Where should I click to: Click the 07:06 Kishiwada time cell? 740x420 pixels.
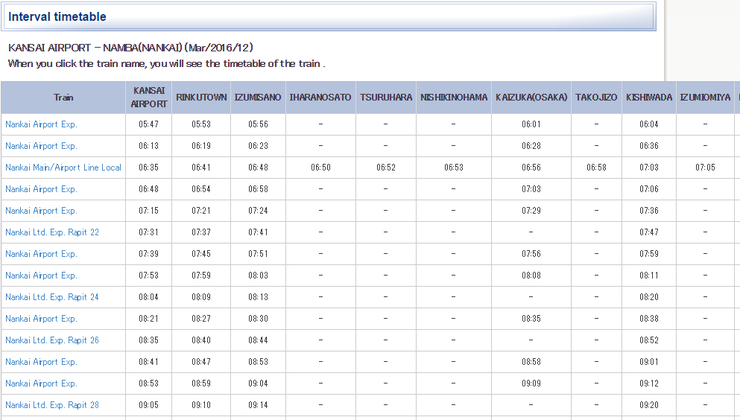click(x=649, y=189)
